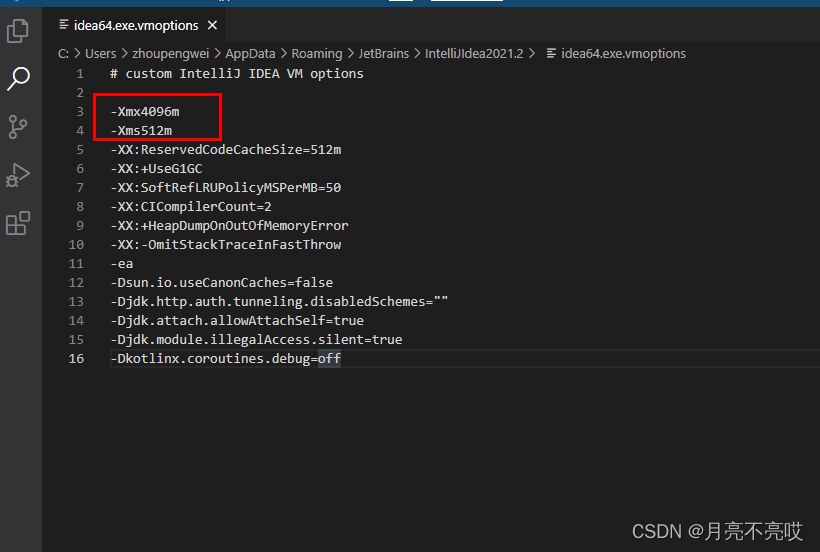The image size is (820, 552).
Task: Open the Users breadcrumb segment
Action: point(100,53)
